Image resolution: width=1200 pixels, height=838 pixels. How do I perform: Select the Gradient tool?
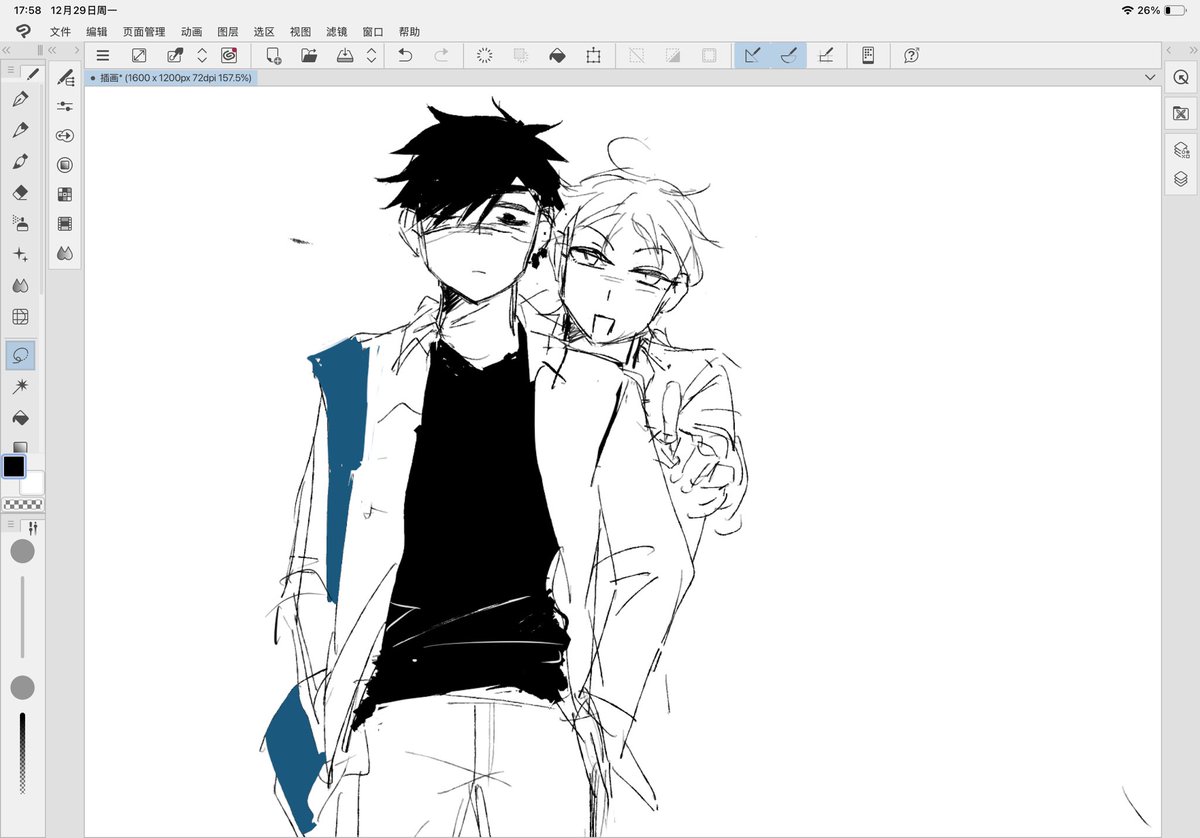click(x=21, y=447)
